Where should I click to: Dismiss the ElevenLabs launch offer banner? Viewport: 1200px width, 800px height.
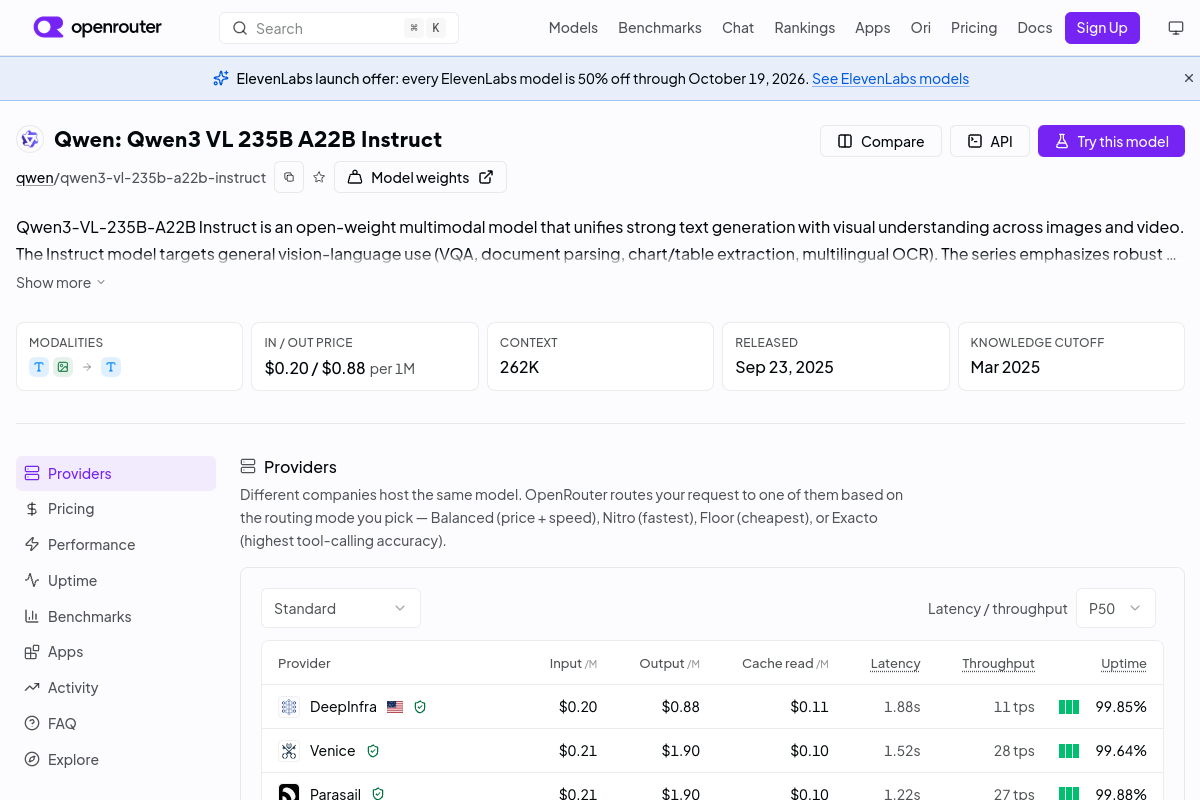tap(1189, 78)
